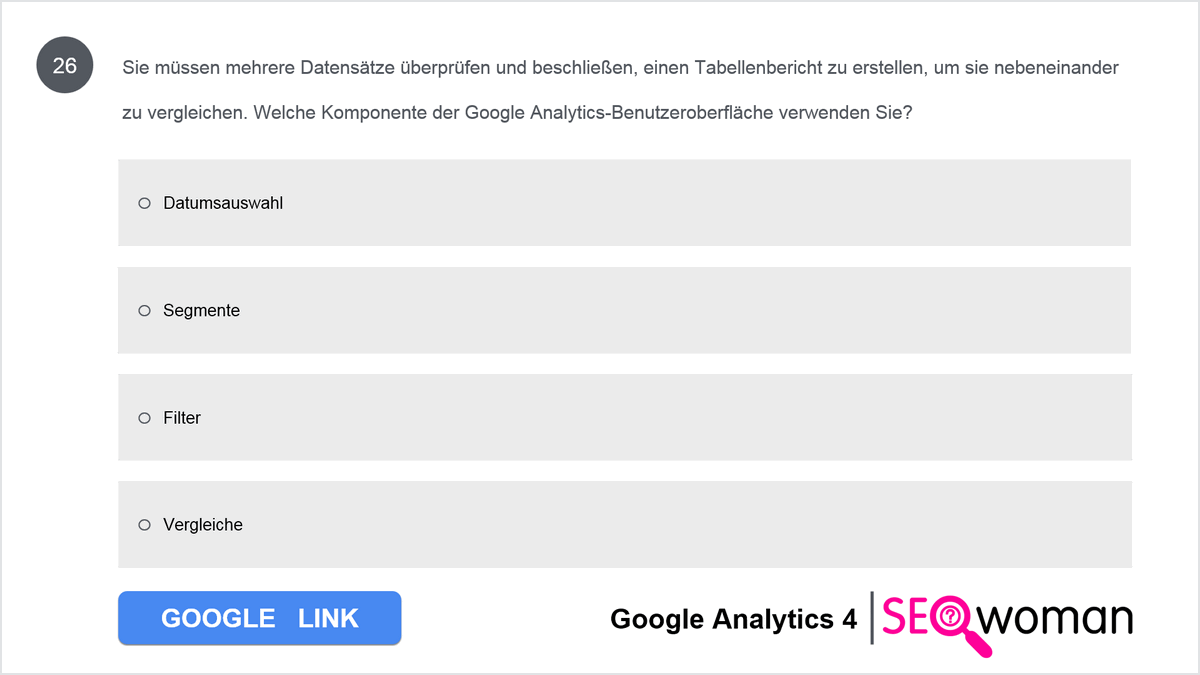The height and width of the screenshot is (675, 1200).
Task: Click empty area of Filter answer row
Action: [x=700, y=418]
